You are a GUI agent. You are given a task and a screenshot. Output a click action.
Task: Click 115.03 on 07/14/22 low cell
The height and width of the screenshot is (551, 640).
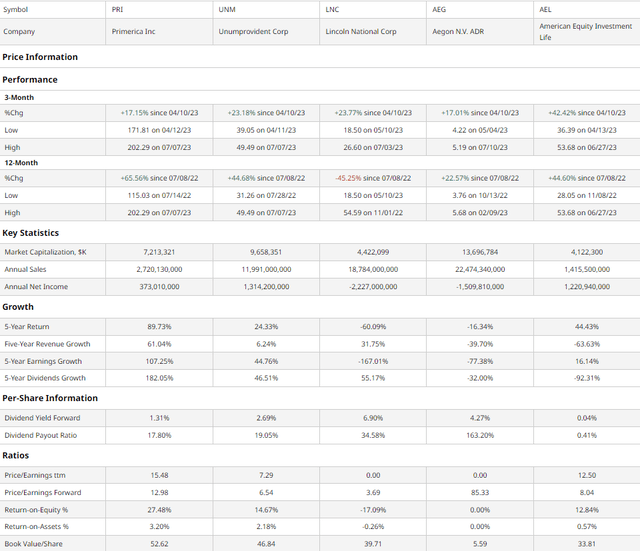click(x=159, y=196)
